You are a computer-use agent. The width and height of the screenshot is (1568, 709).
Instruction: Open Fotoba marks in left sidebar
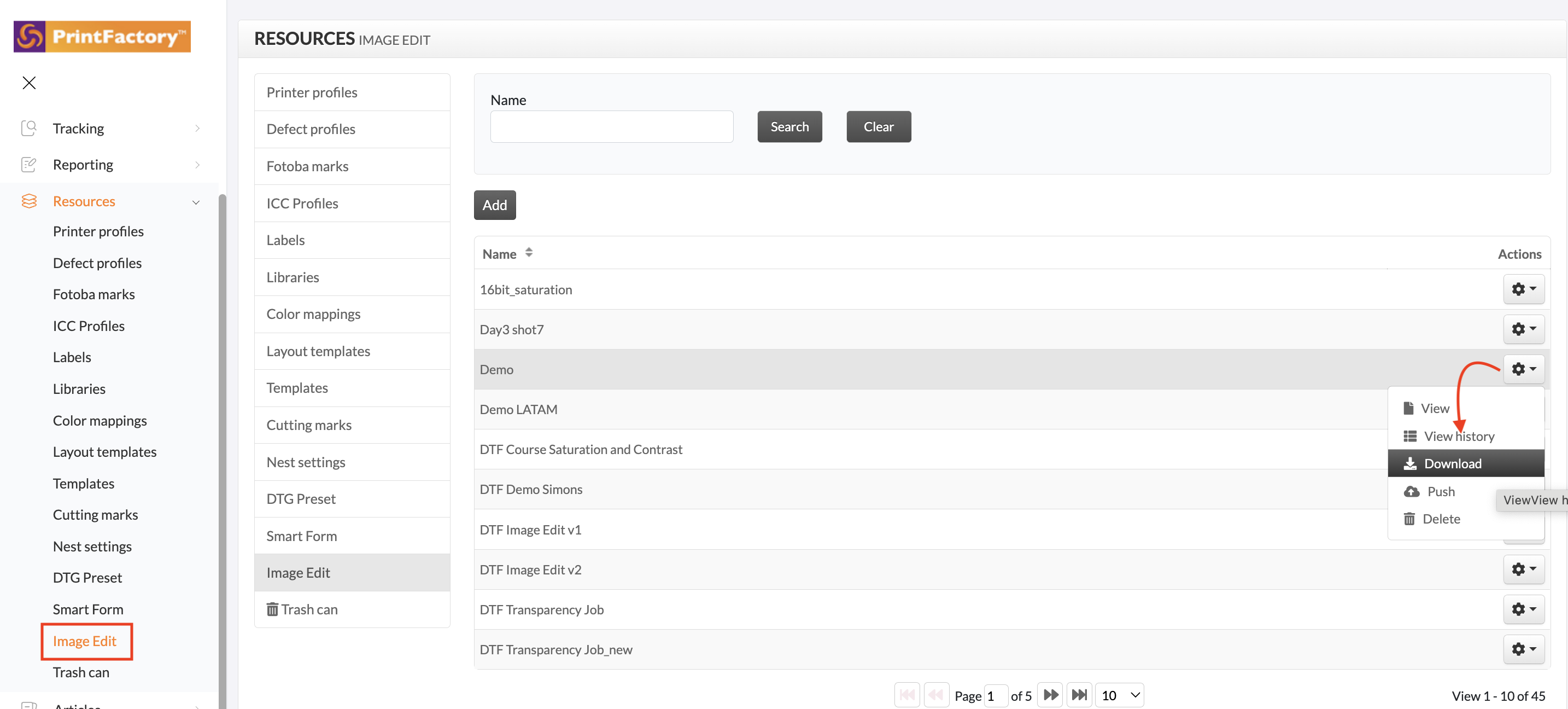pos(93,294)
